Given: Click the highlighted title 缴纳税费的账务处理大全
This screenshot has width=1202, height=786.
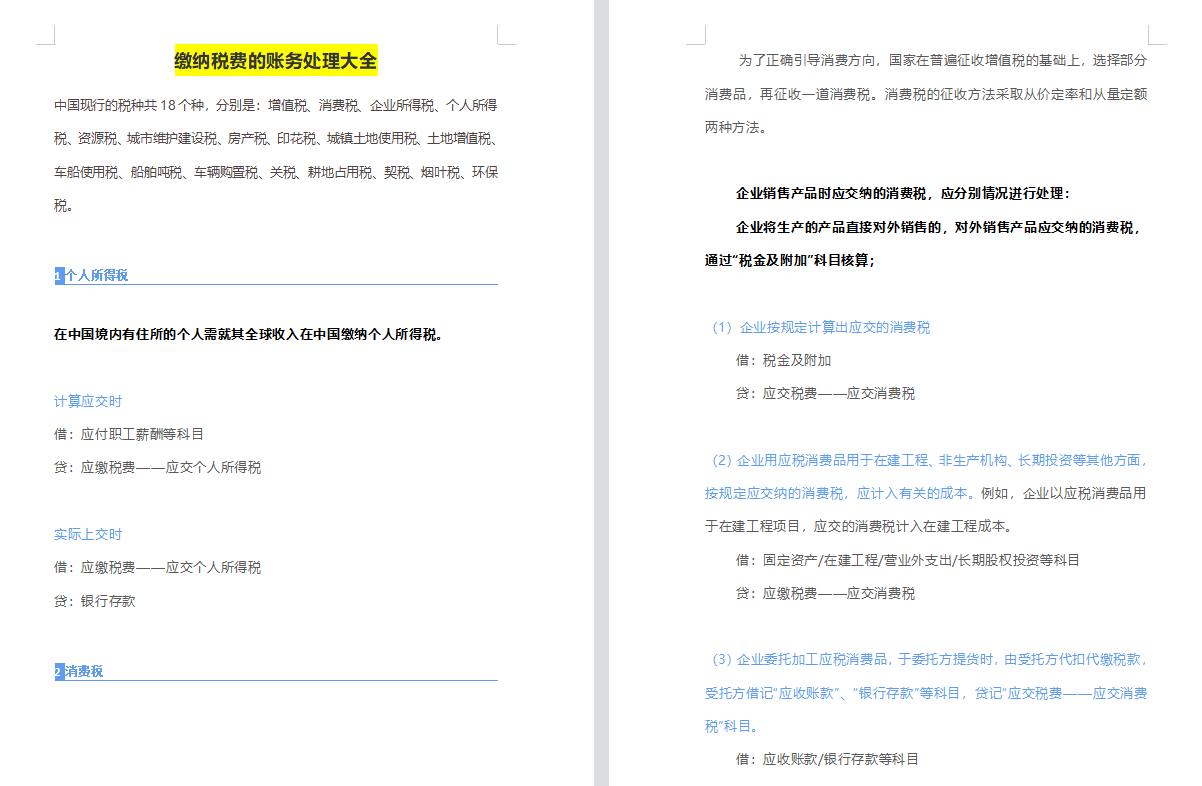Looking at the screenshot, I should tap(274, 60).
